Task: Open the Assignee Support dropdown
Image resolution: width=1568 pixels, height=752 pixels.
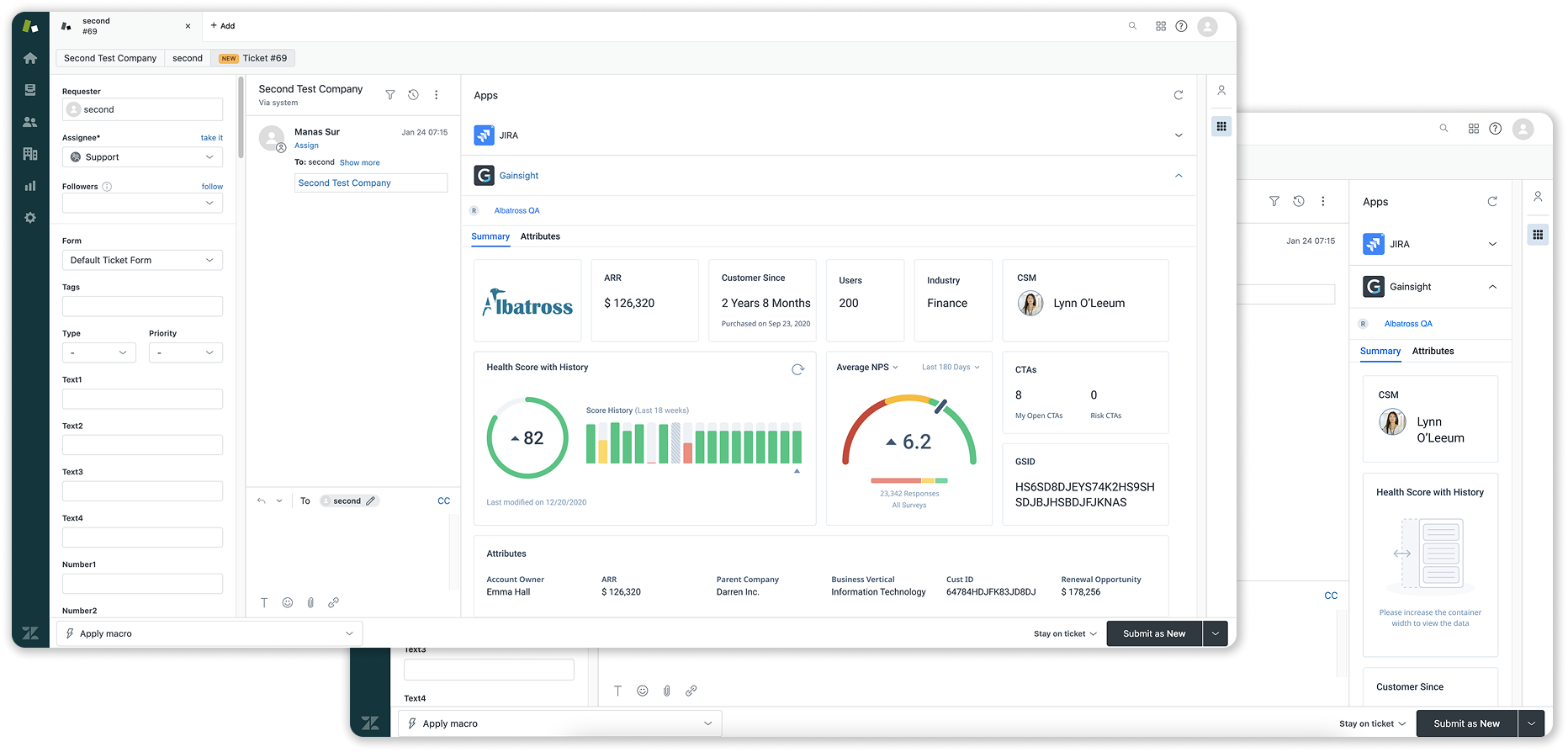Action: tap(142, 157)
